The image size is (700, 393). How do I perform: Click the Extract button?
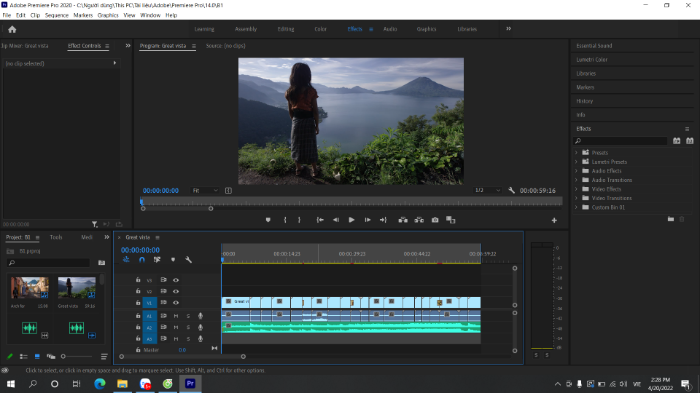(x=419, y=220)
